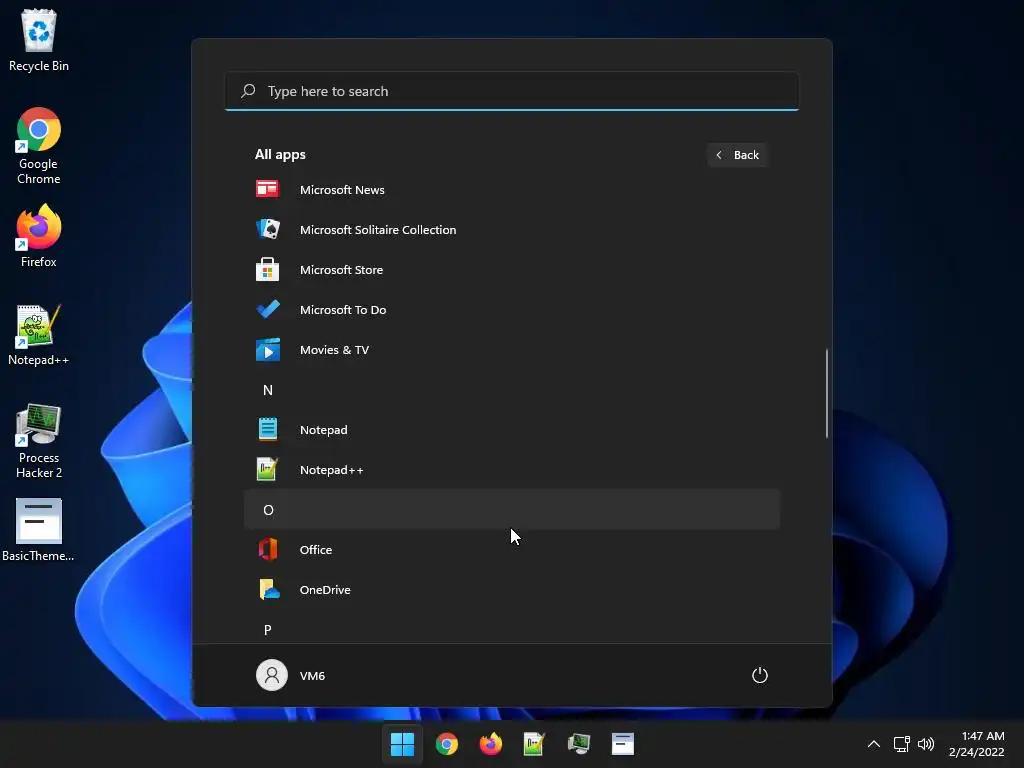Open Process Hacker from the taskbar

click(579, 744)
